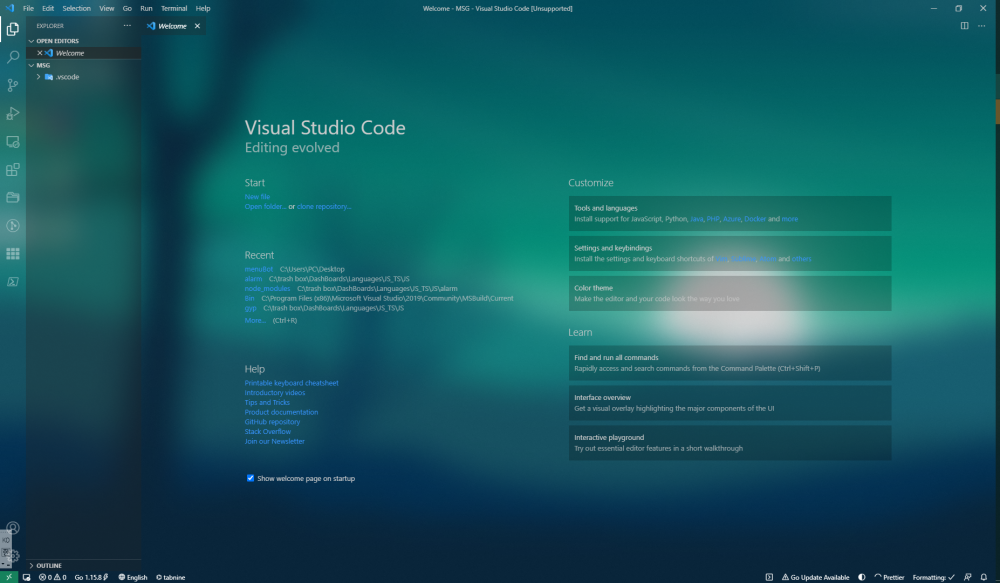Image resolution: width=1000 pixels, height=583 pixels.
Task: Open the recent alarm folder
Action: (253, 279)
